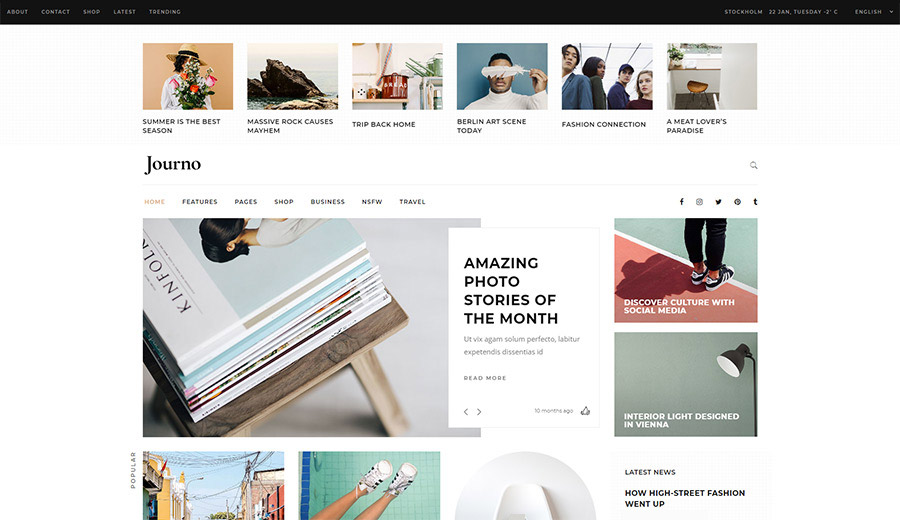
Task: Open Discover Culture With Social Media card
Action: pos(685,270)
